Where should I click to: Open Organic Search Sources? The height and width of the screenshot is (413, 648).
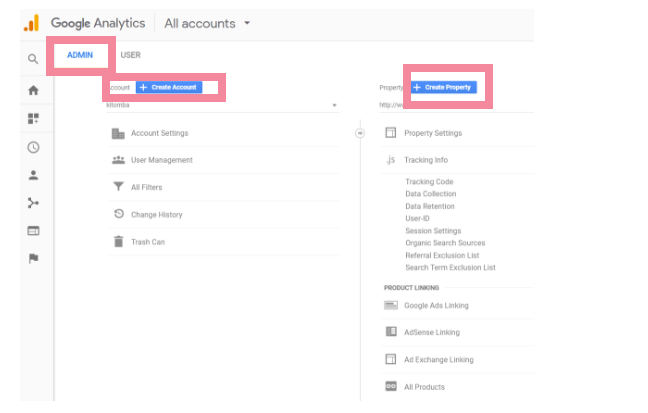(x=445, y=243)
